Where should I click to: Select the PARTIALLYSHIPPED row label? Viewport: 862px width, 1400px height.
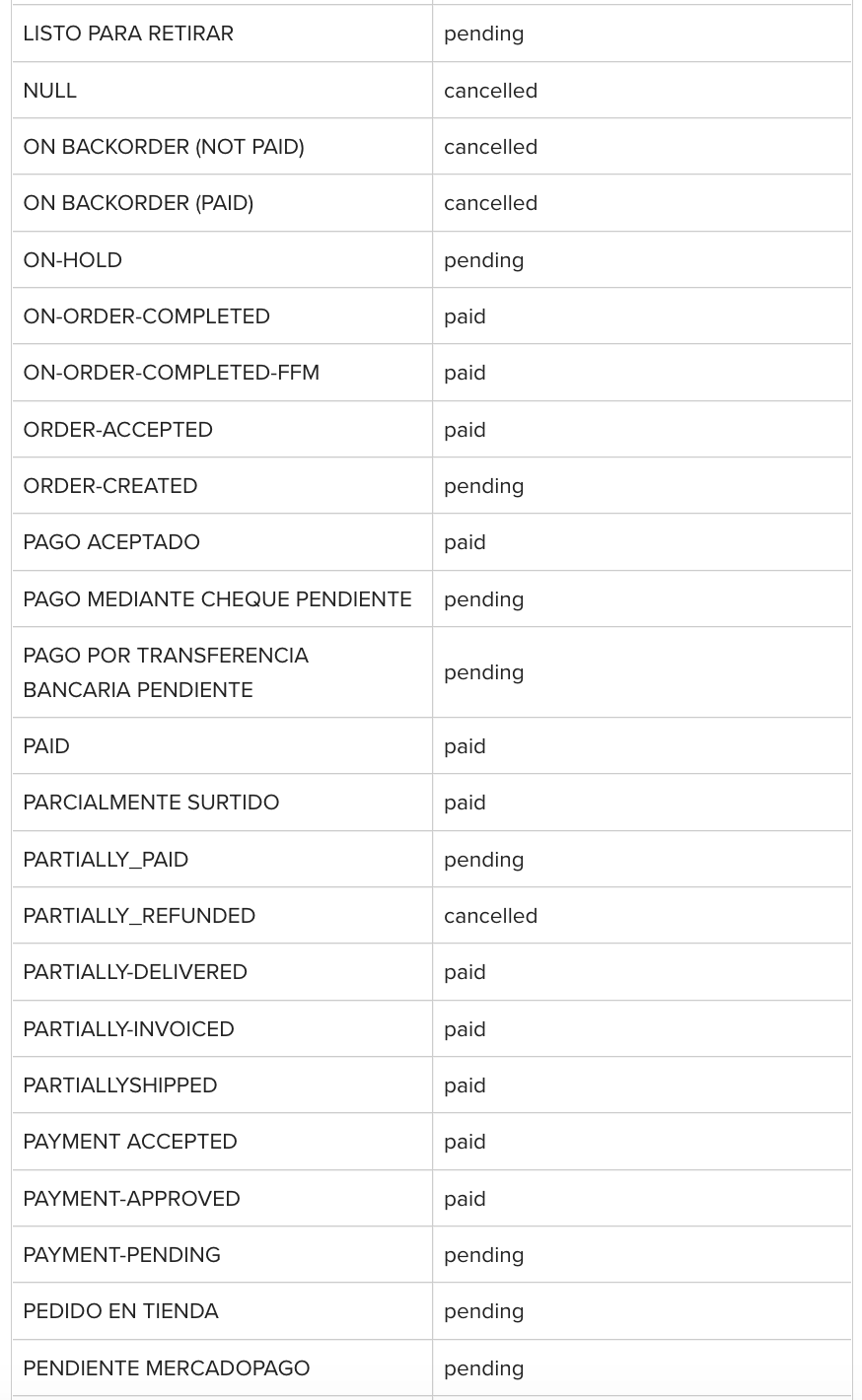click(120, 1085)
